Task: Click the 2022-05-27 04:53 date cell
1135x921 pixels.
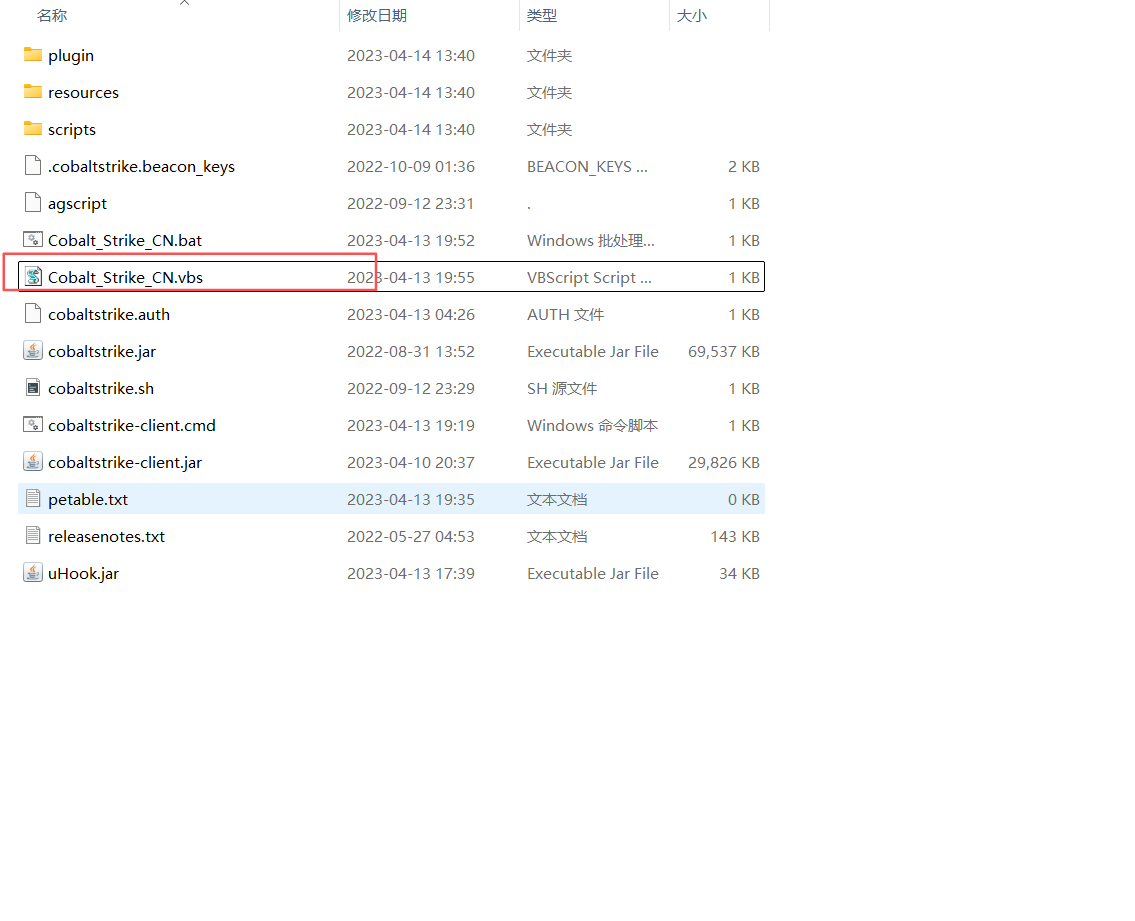Action: click(410, 536)
